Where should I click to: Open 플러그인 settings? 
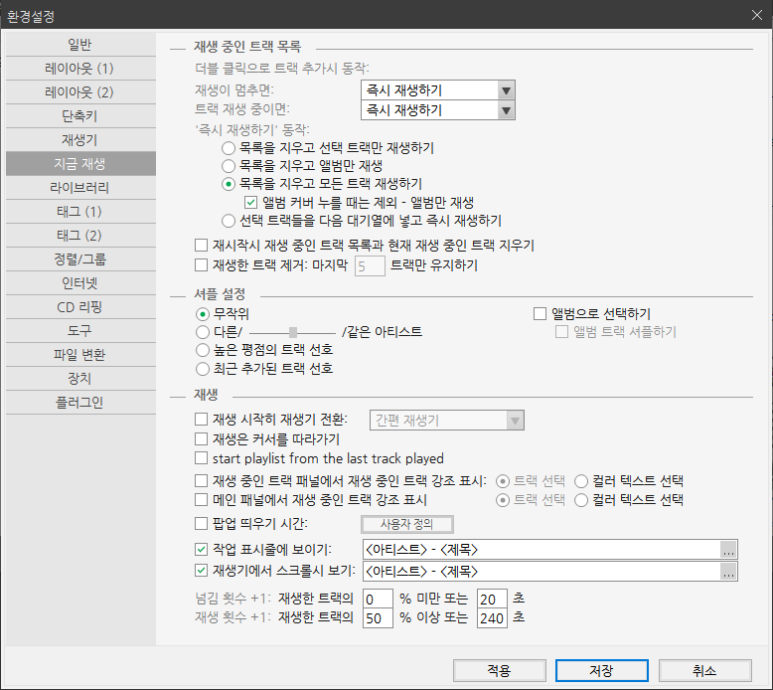[81, 403]
